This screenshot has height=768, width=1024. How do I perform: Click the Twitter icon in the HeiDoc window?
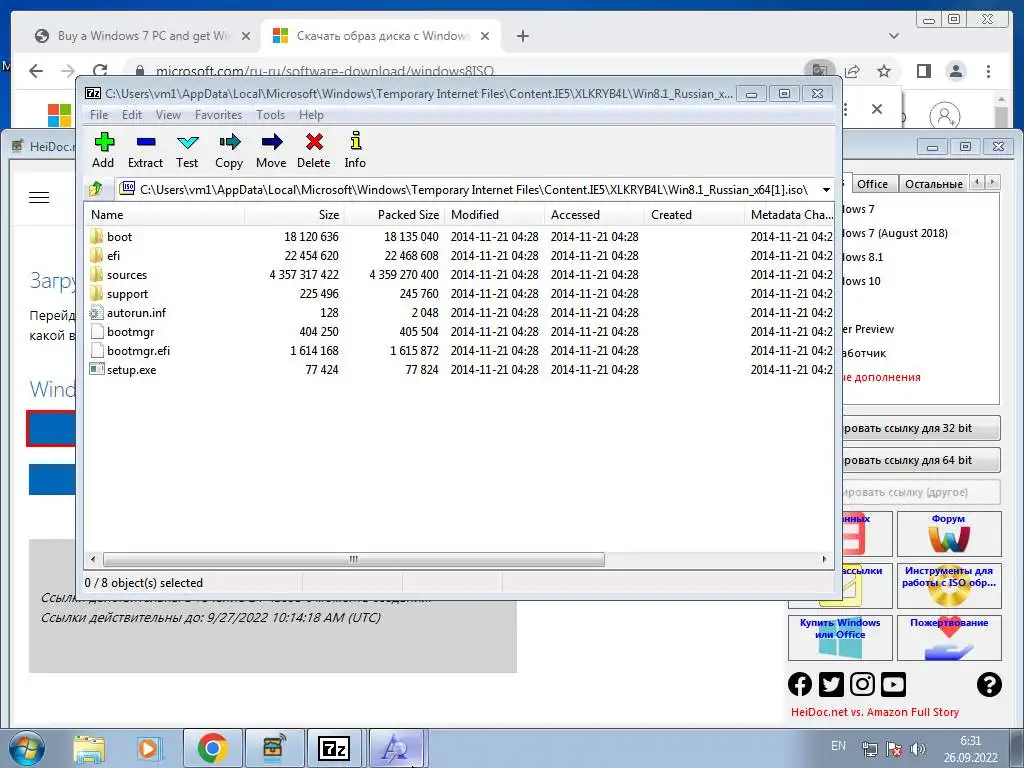click(831, 684)
